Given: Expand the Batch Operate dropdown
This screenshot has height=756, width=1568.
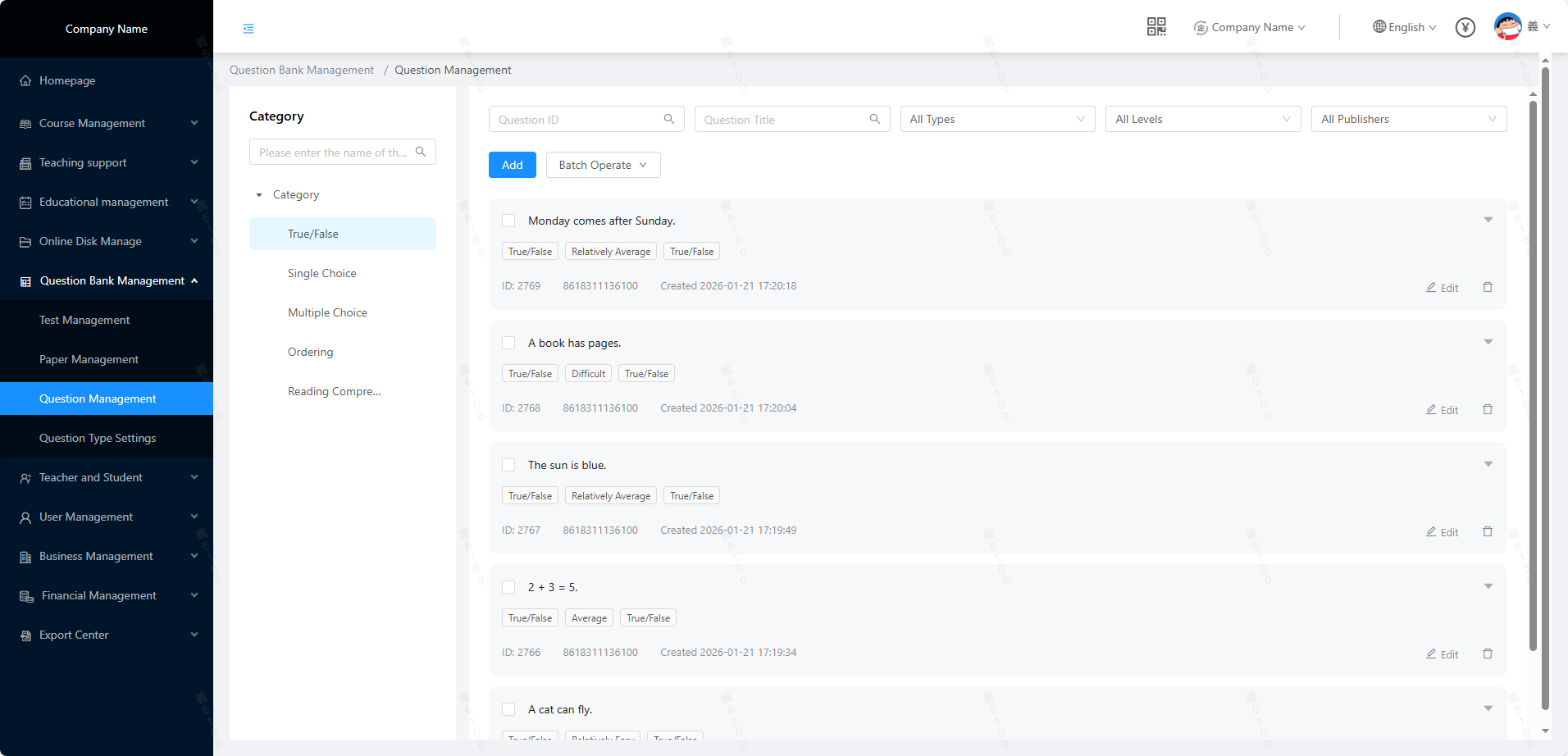Looking at the screenshot, I should tap(603, 166).
